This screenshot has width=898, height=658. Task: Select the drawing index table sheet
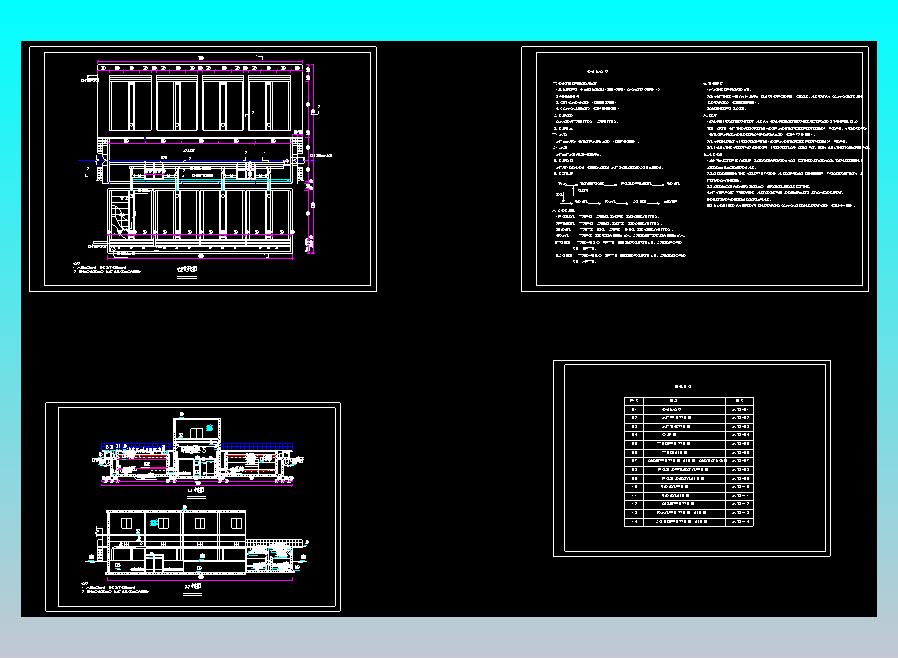pos(692,458)
